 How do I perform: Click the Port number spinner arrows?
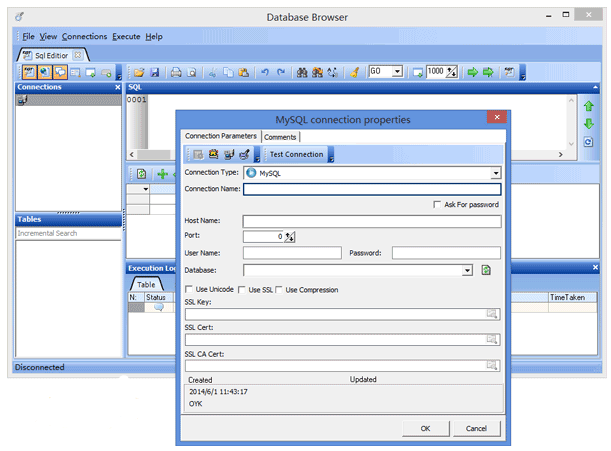290,237
